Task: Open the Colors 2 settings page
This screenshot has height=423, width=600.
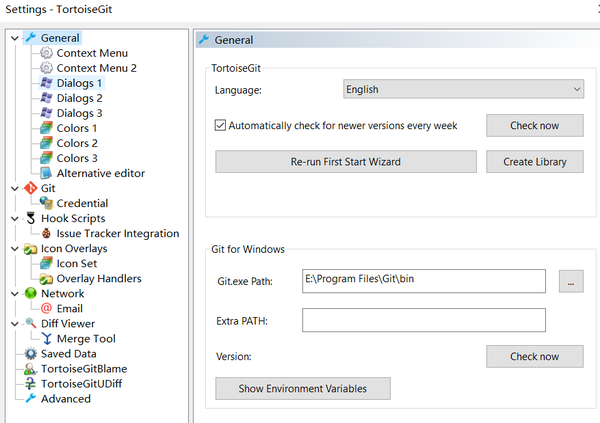Action: (77, 143)
